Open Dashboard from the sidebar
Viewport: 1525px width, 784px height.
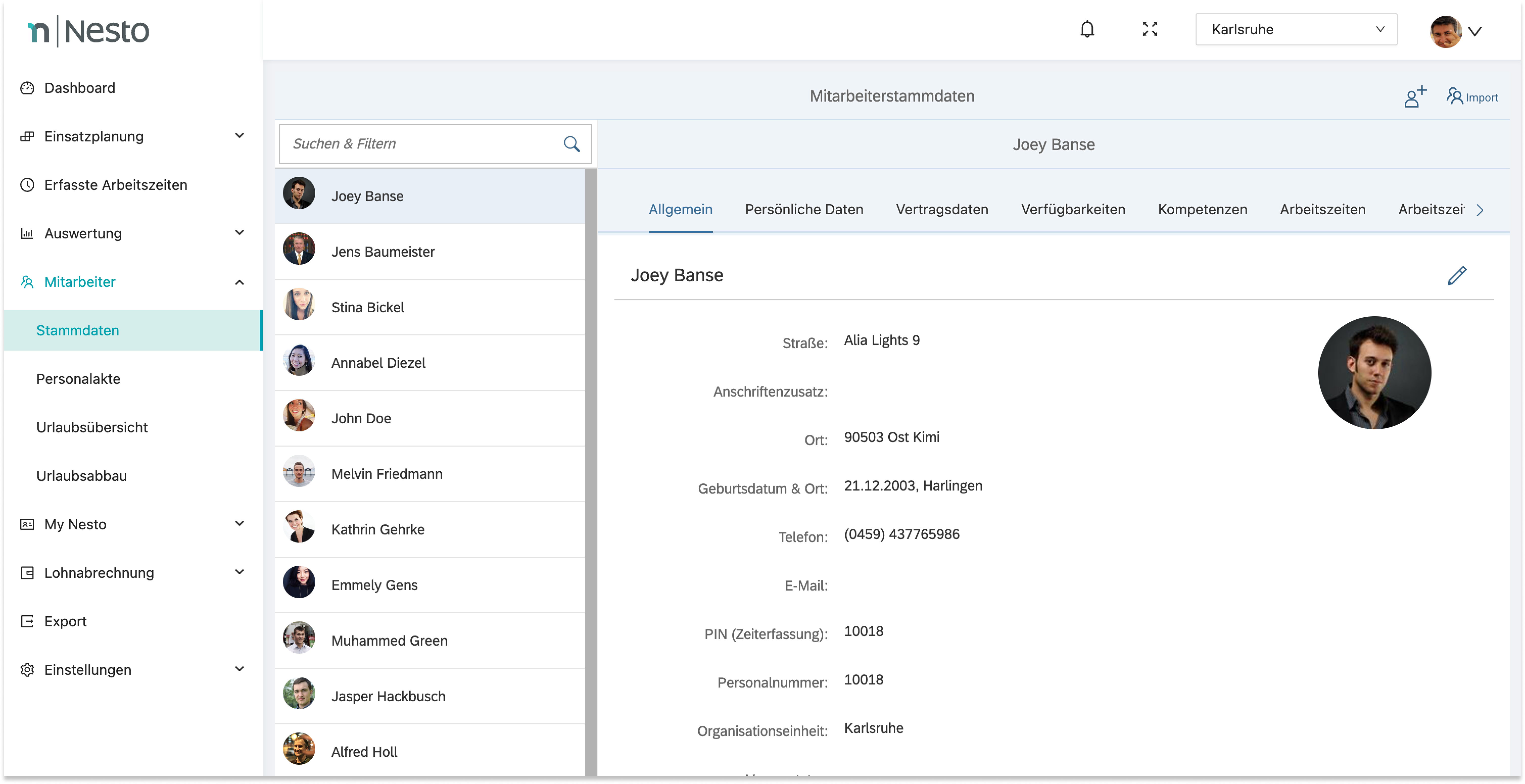coord(79,88)
